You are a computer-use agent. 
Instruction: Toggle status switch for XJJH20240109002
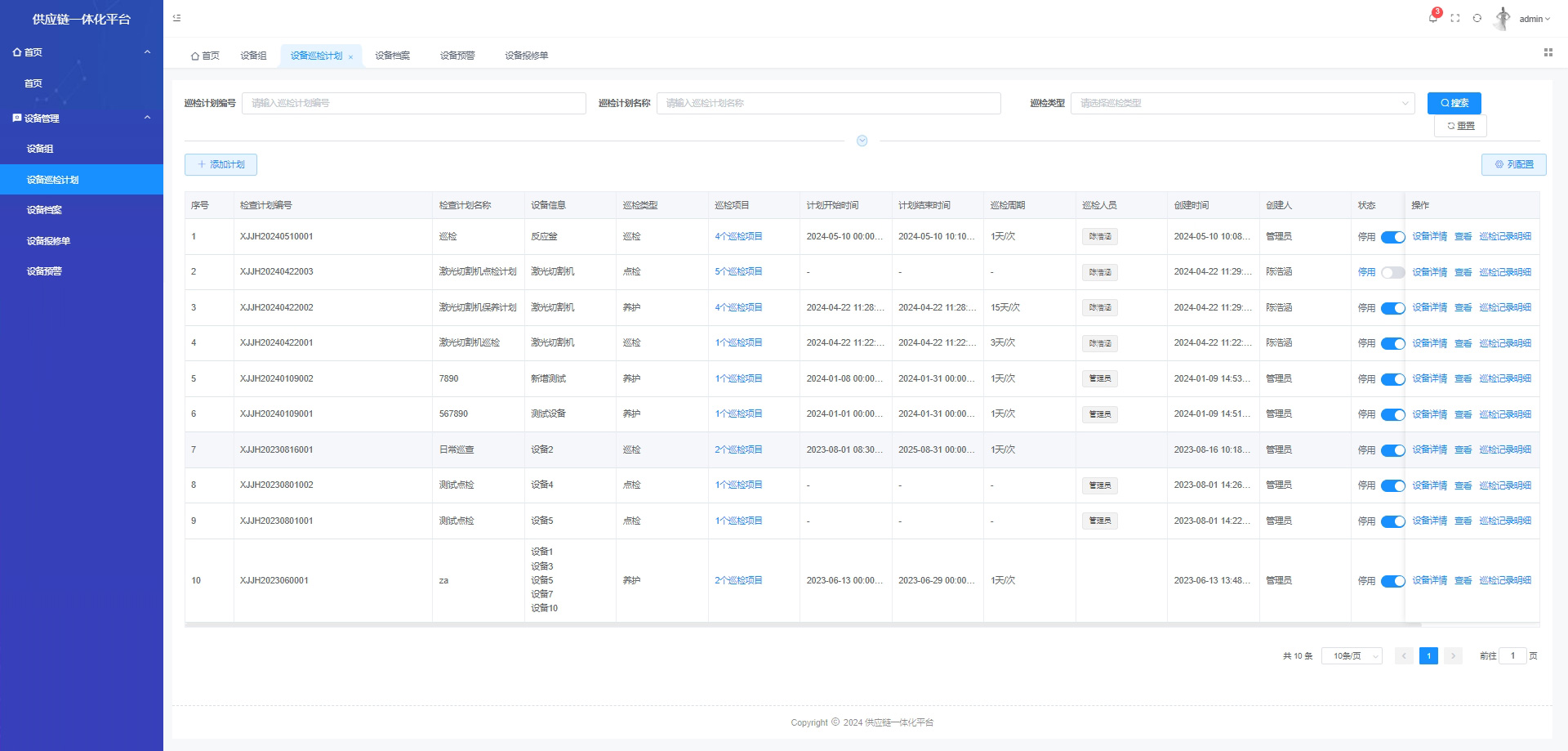click(x=1392, y=379)
